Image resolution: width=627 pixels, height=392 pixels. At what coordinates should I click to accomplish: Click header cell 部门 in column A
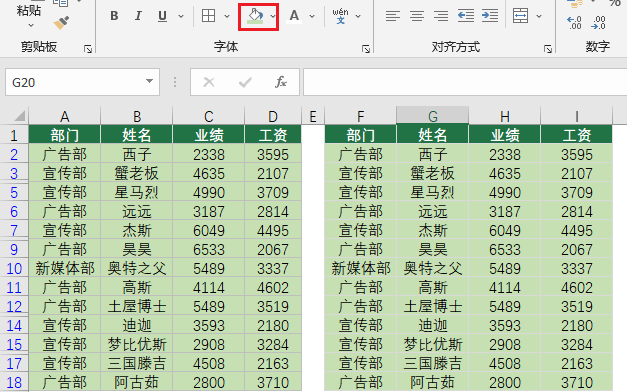[64, 135]
